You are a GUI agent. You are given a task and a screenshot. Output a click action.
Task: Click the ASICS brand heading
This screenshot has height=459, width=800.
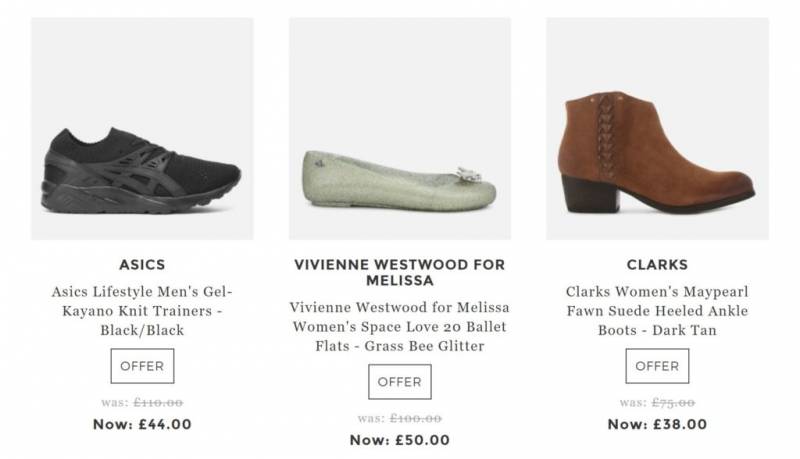pyautogui.click(x=142, y=265)
